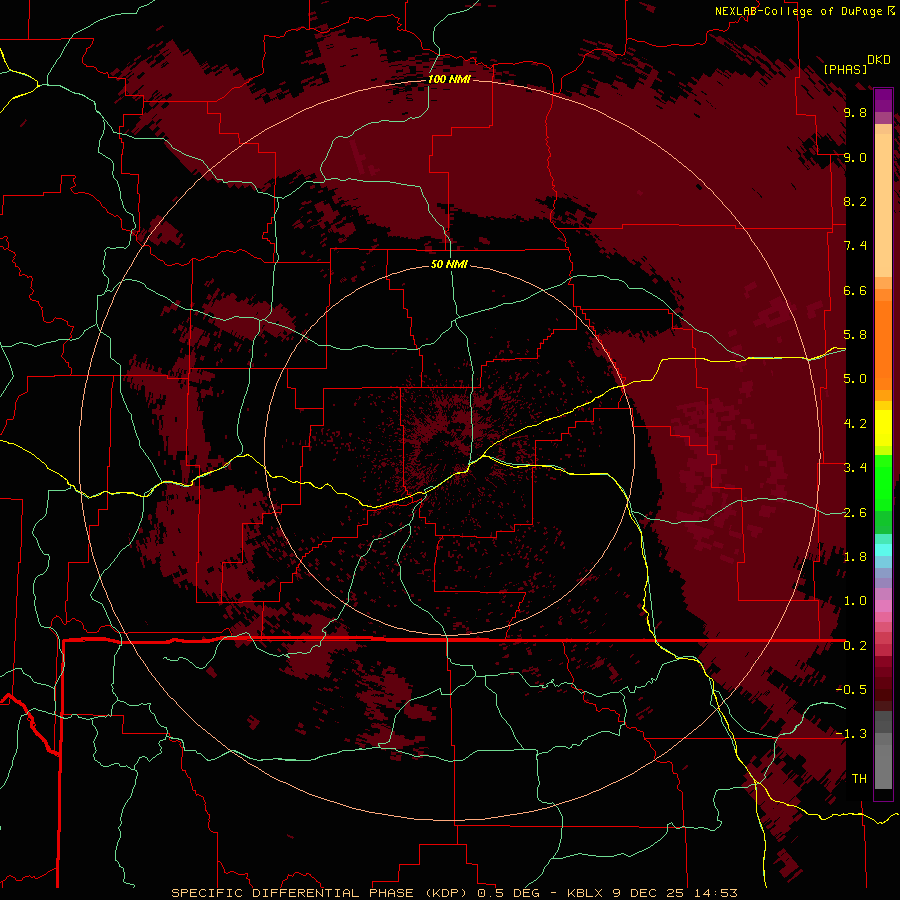This screenshot has height=900, width=900.
Task: Click the 50 NMI range ring label
Action: [x=449, y=264]
